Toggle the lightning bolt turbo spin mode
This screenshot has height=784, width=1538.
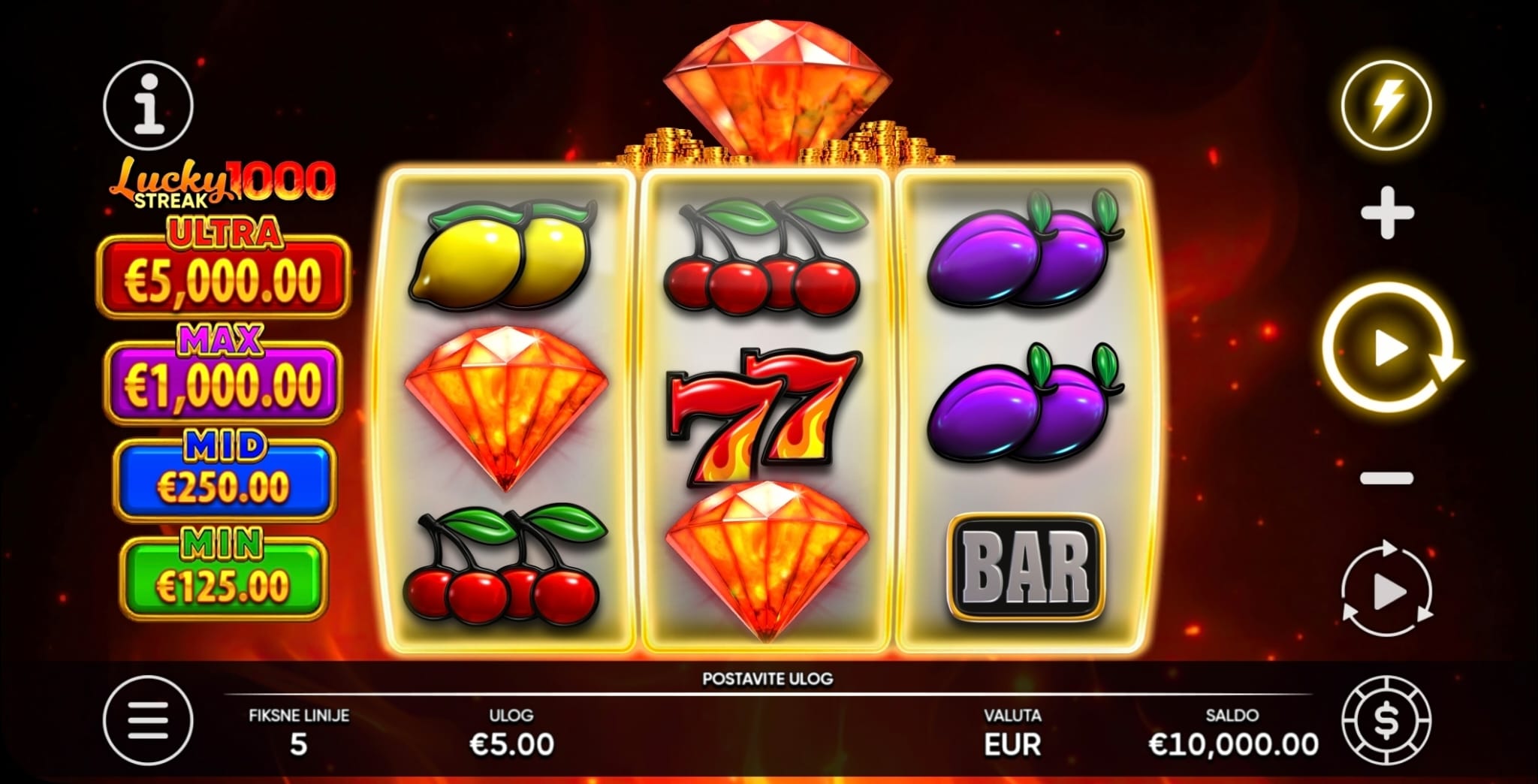click(1386, 105)
